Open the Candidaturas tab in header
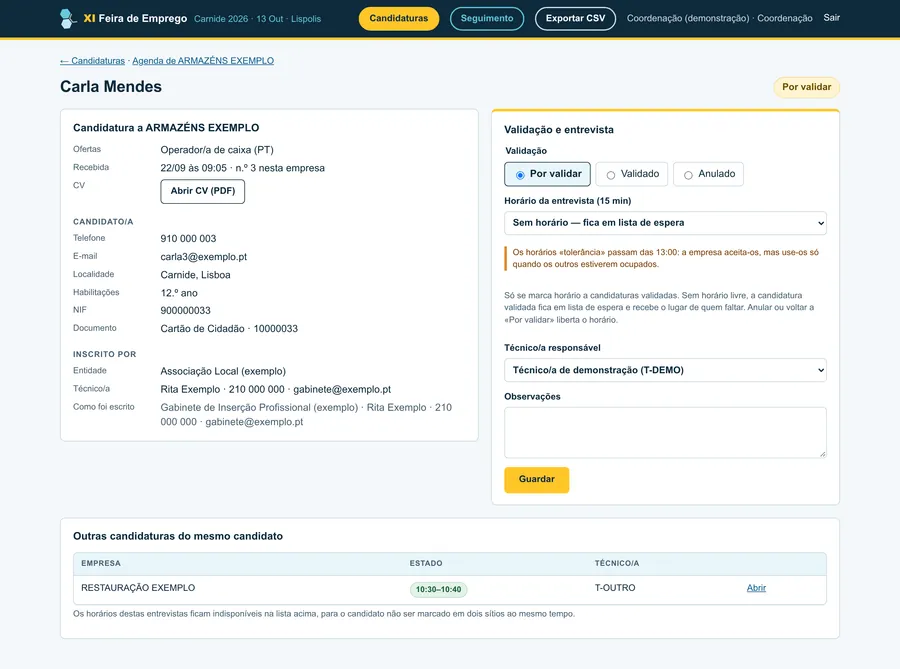This screenshot has width=900, height=669. pyautogui.click(x=398, y=18)
